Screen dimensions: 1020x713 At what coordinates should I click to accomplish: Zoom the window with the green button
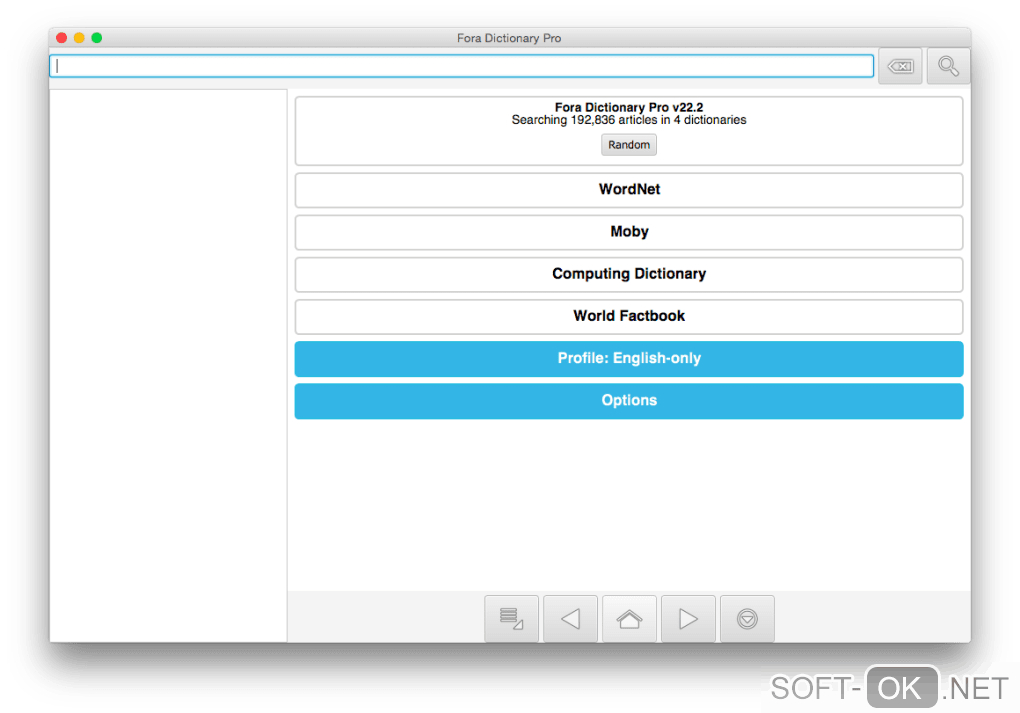pos(97,38)
